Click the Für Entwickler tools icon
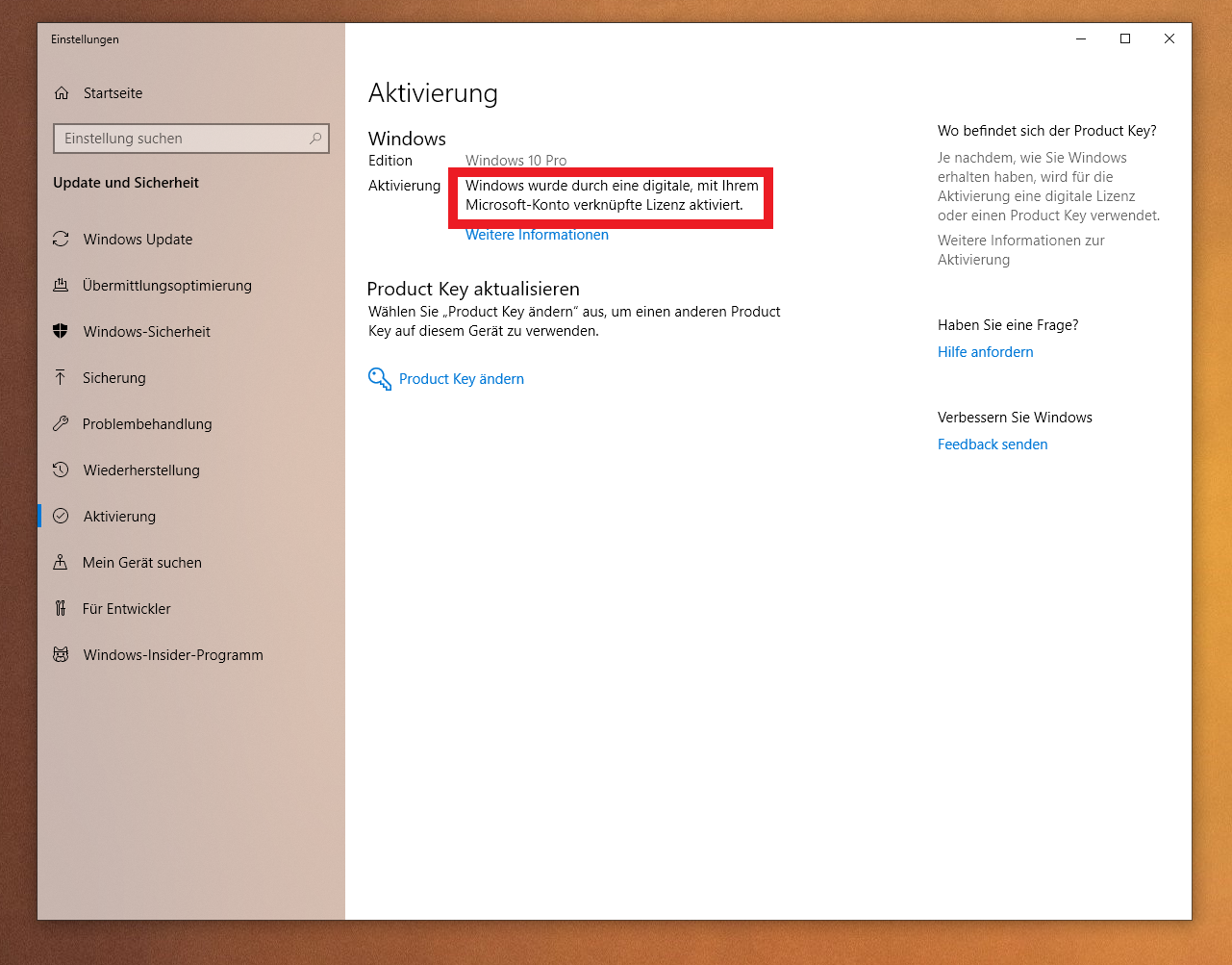 tap(61, 608)
